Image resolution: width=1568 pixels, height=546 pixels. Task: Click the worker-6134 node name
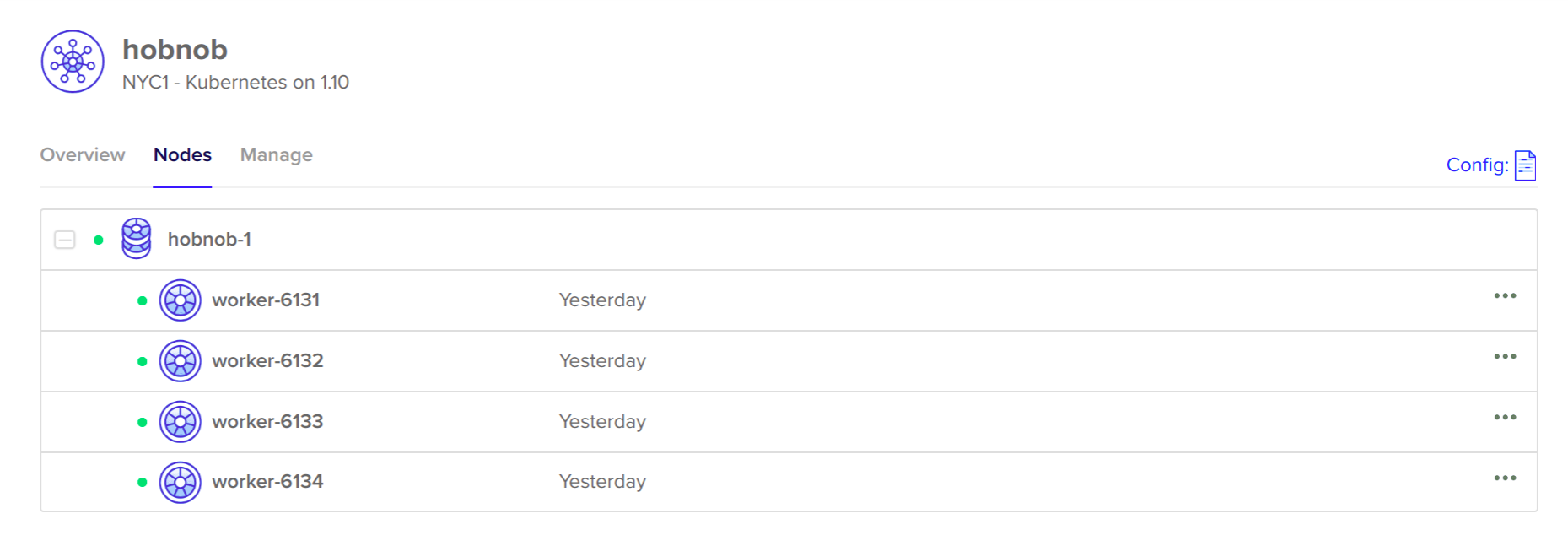pos(267,482)
